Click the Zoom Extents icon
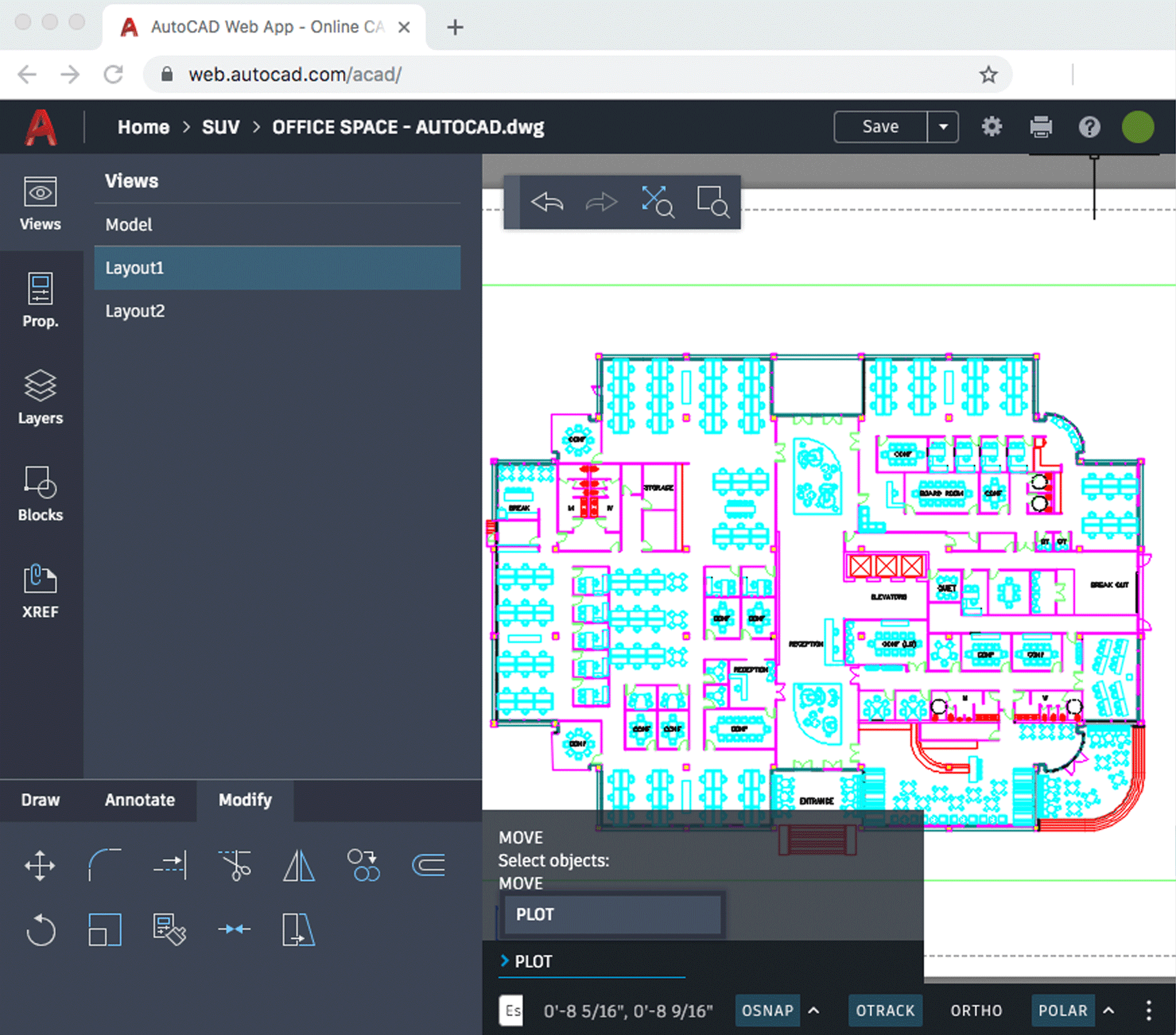 pyautogui.click(x=657, y=202)
